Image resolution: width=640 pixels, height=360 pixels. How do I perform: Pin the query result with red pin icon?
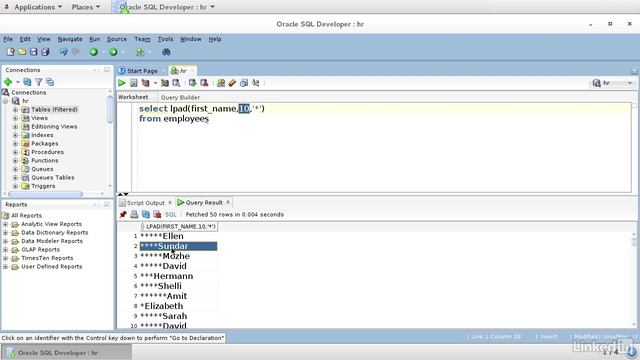pyautogui.click(x=123, y=214)
